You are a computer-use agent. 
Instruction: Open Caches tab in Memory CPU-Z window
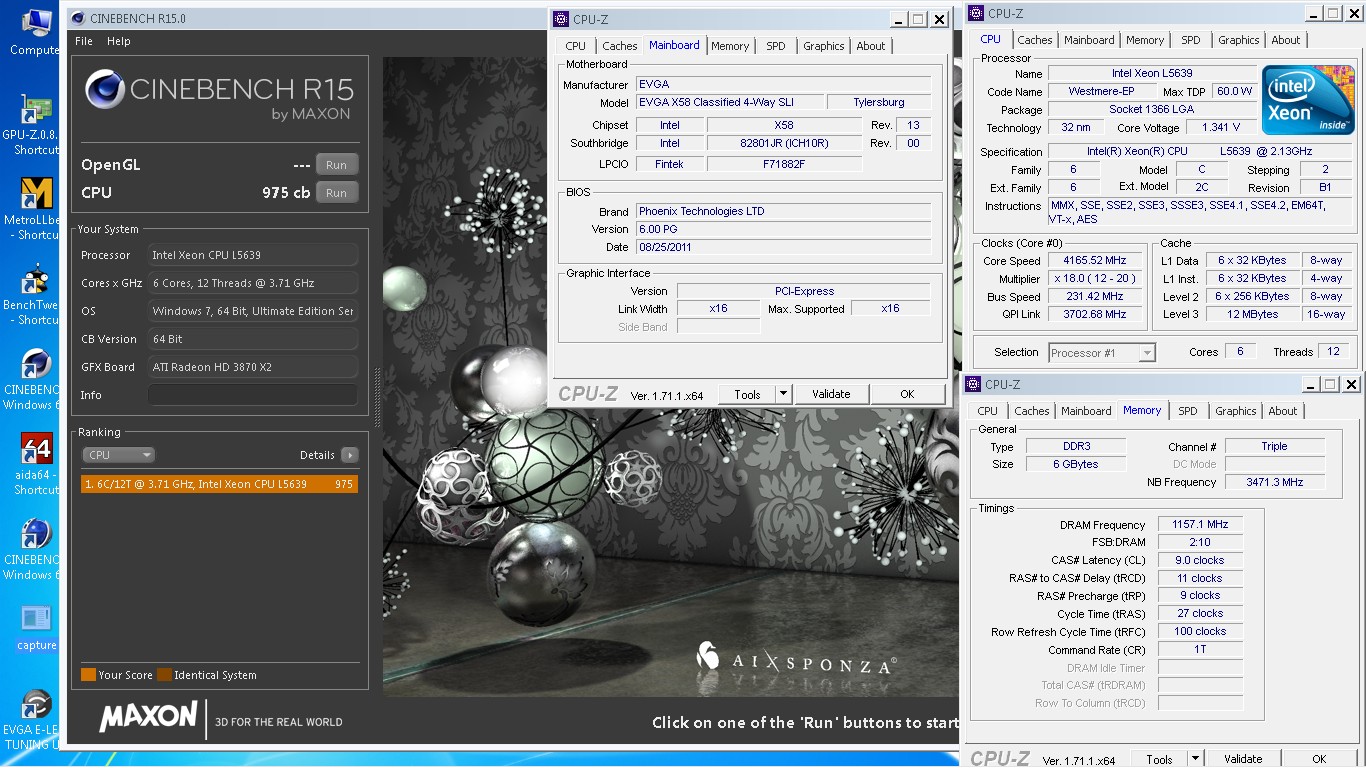1032,411
